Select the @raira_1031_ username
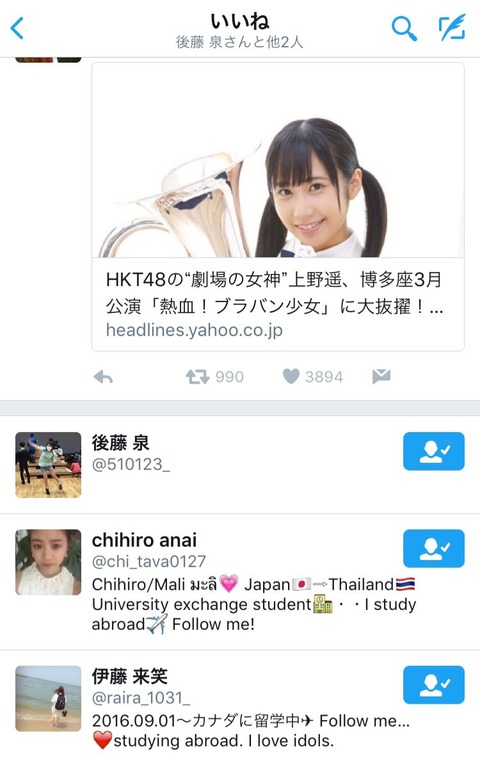This screenshot has height=758, width=480. (x=141, y=698)
